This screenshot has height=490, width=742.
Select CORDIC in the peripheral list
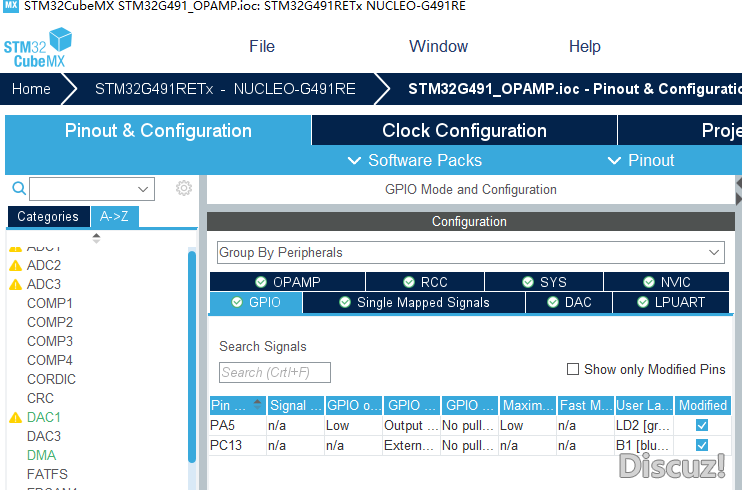(51, 379)
